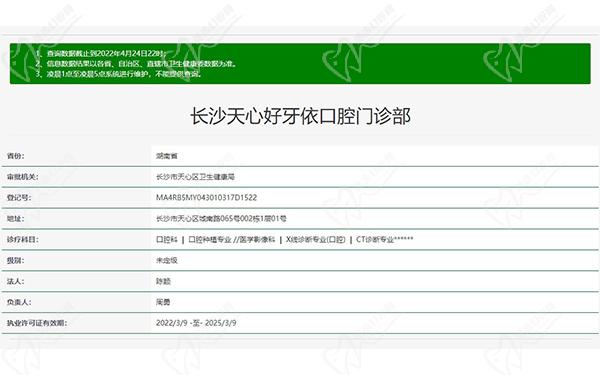Click the second notice line about 卫生健康委数据
This screenshot has width=600, height=375.
136,64
